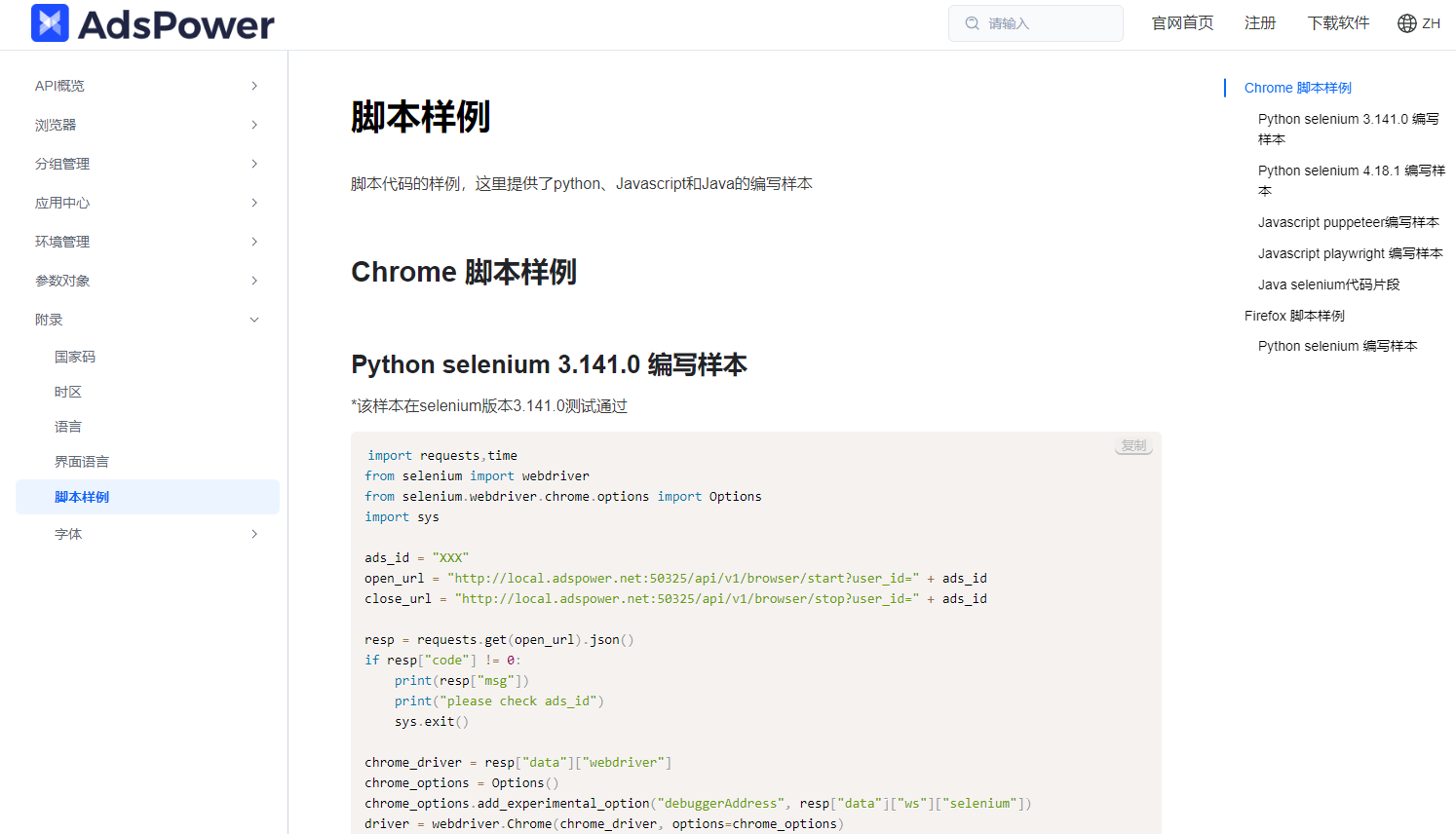Copy the code with the 复制 button
This screenshot has height=834, width=1456.
[1133, 445]
